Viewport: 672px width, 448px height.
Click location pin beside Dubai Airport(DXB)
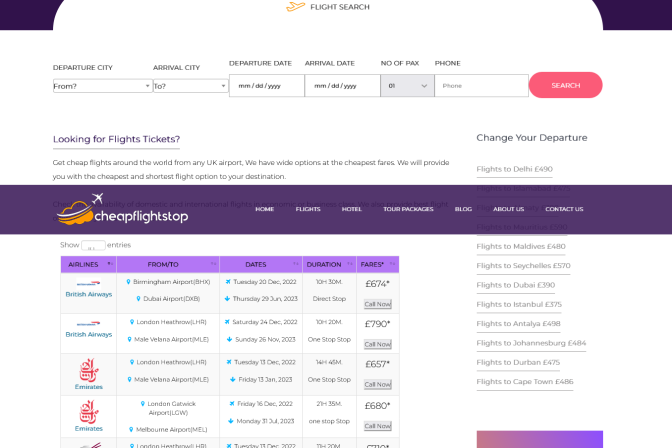coord(138,298)
